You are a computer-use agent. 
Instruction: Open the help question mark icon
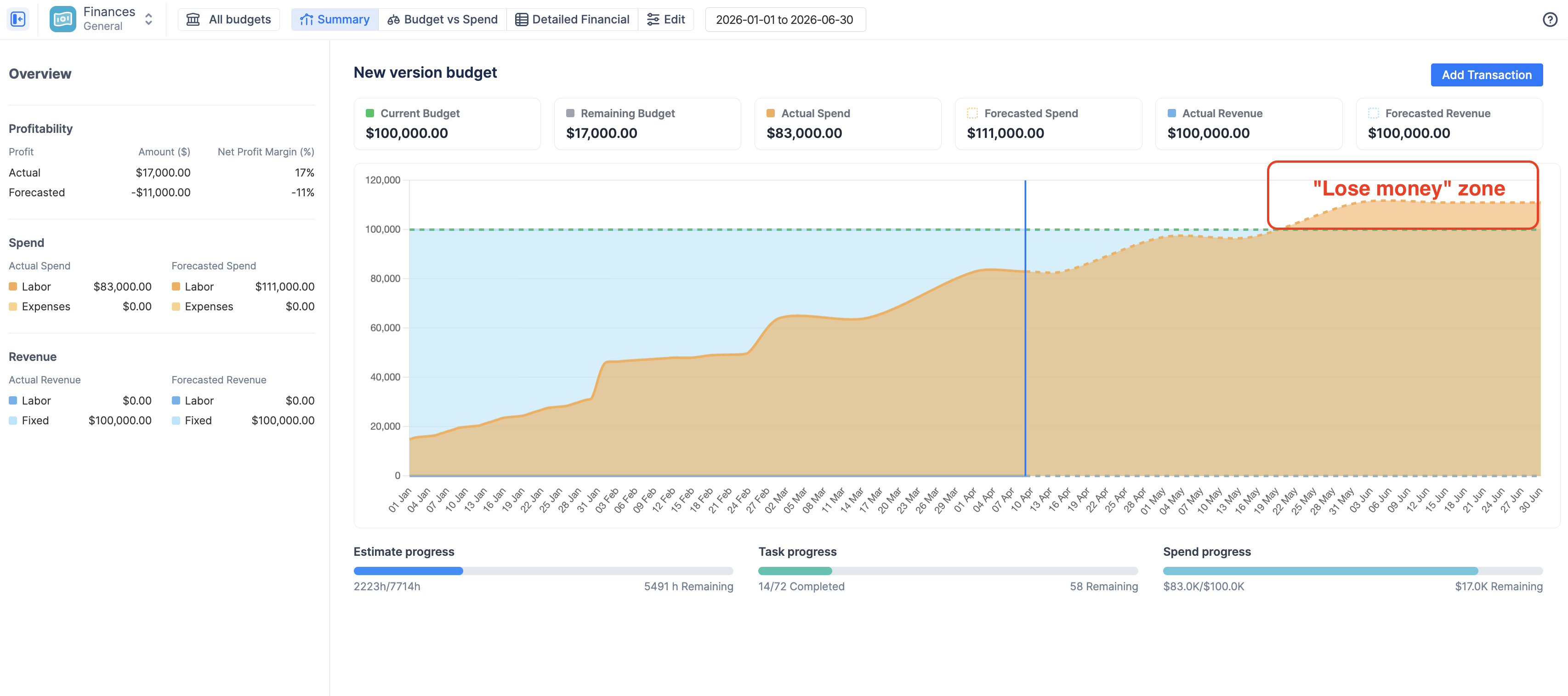pos(1550,19)
